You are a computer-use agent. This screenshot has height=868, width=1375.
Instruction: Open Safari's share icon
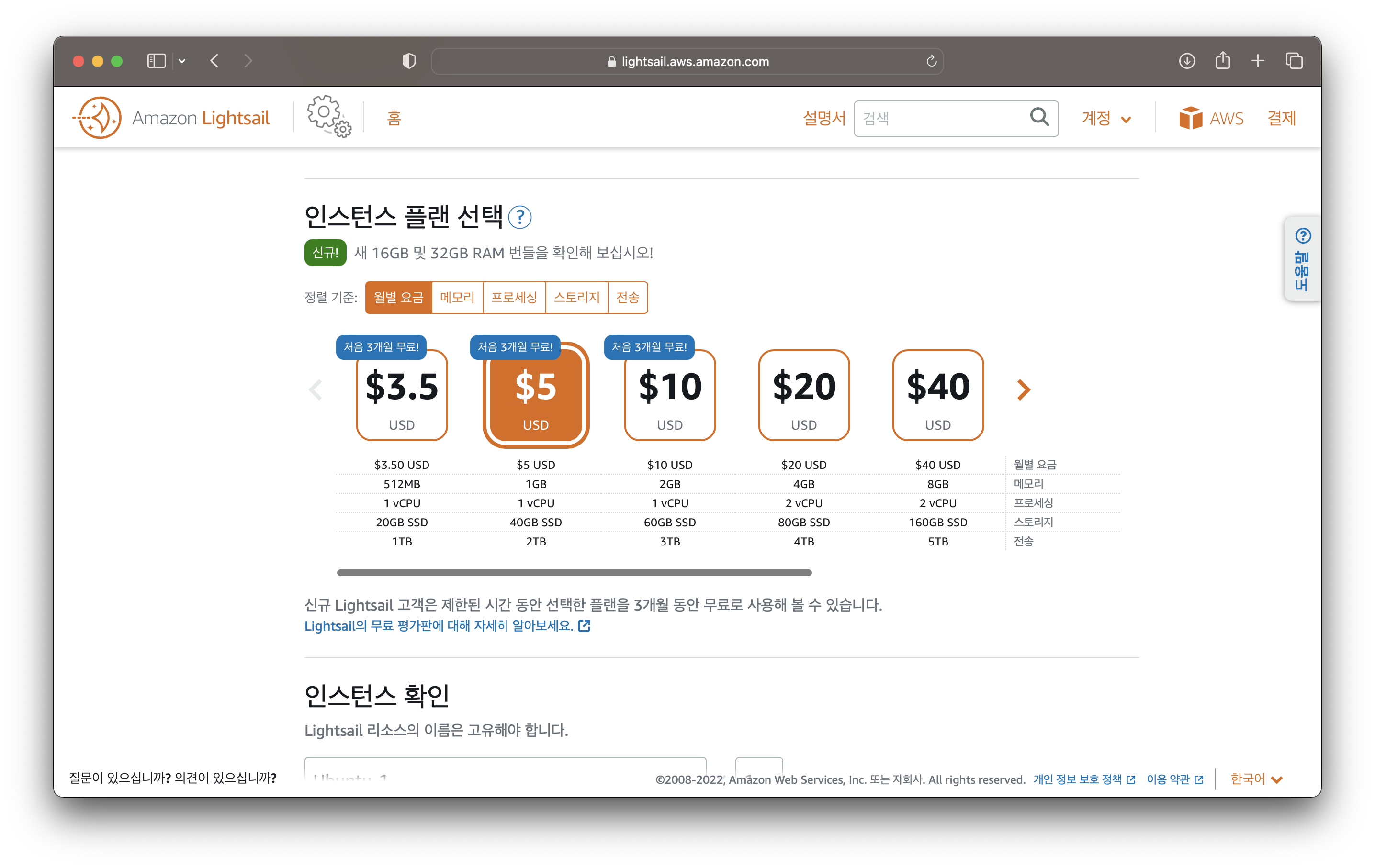tap(1223, 60)
